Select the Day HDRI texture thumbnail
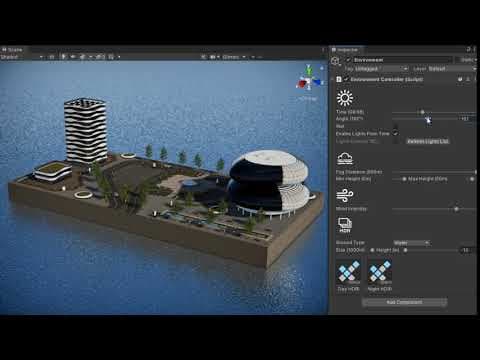 (349, 272)
